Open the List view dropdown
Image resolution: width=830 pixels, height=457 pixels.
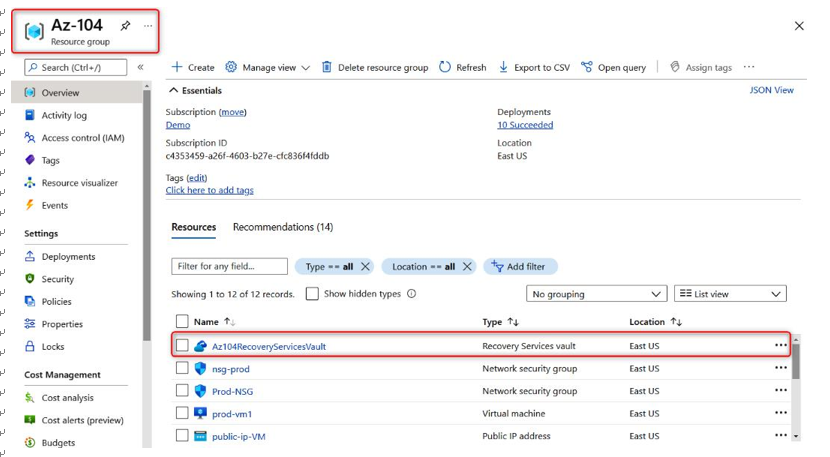pos(730,294)
